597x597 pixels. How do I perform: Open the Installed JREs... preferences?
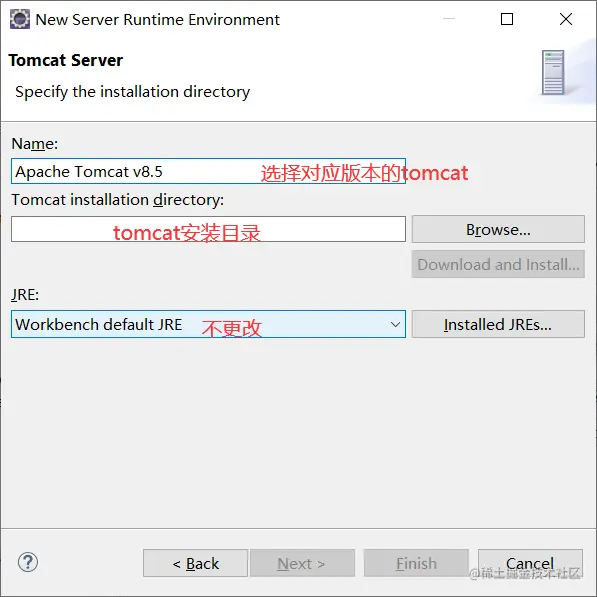(x=498, y=324)
